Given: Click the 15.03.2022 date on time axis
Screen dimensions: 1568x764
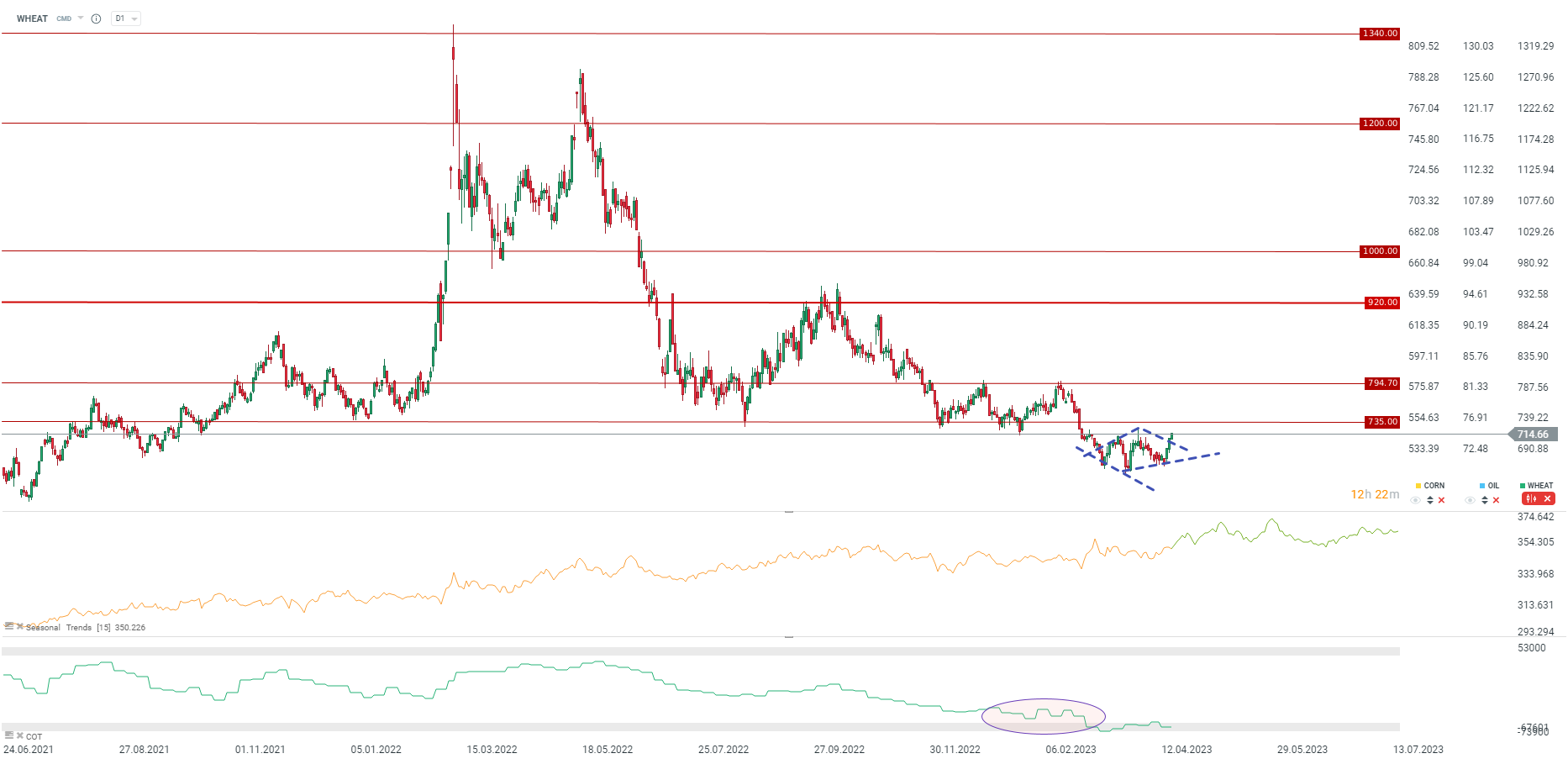Looking at the screenshot, I should [x=492, y=750].
